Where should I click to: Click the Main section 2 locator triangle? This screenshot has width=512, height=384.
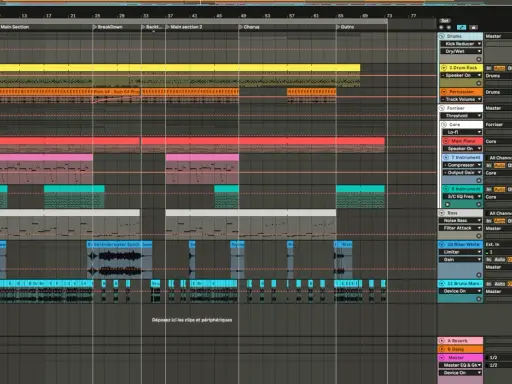(x=168, y=27)
